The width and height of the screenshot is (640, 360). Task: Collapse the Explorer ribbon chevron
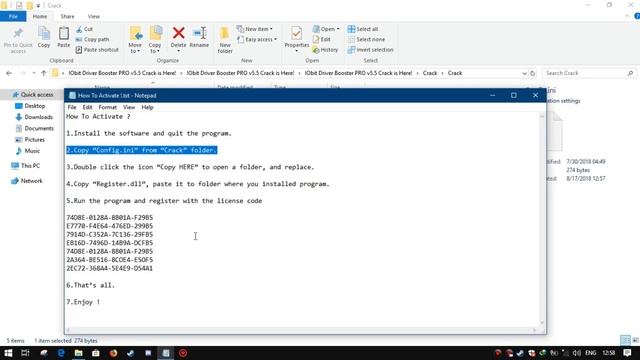tap(627, 16)
